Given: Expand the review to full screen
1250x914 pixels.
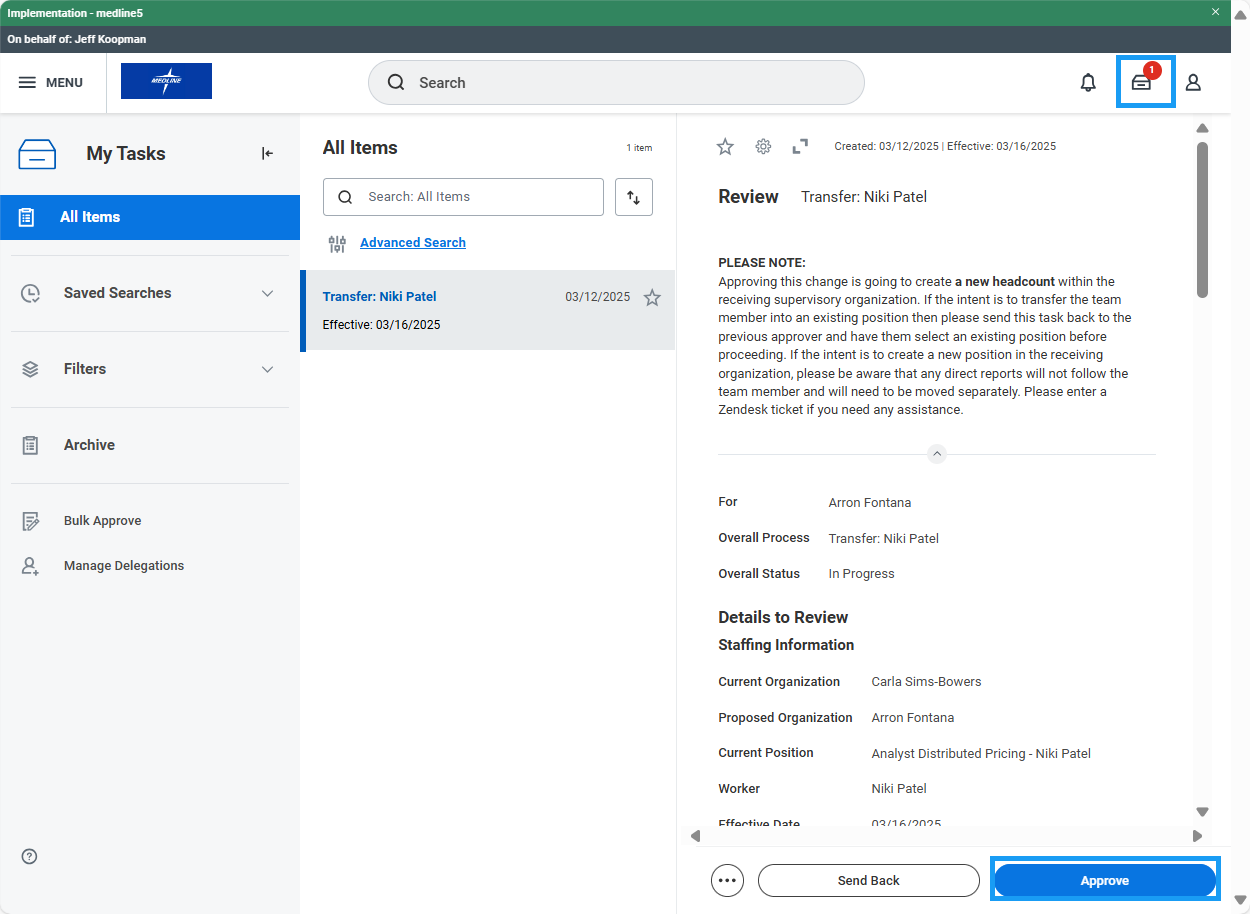Looking at the screenshot, I should [799, 146].
